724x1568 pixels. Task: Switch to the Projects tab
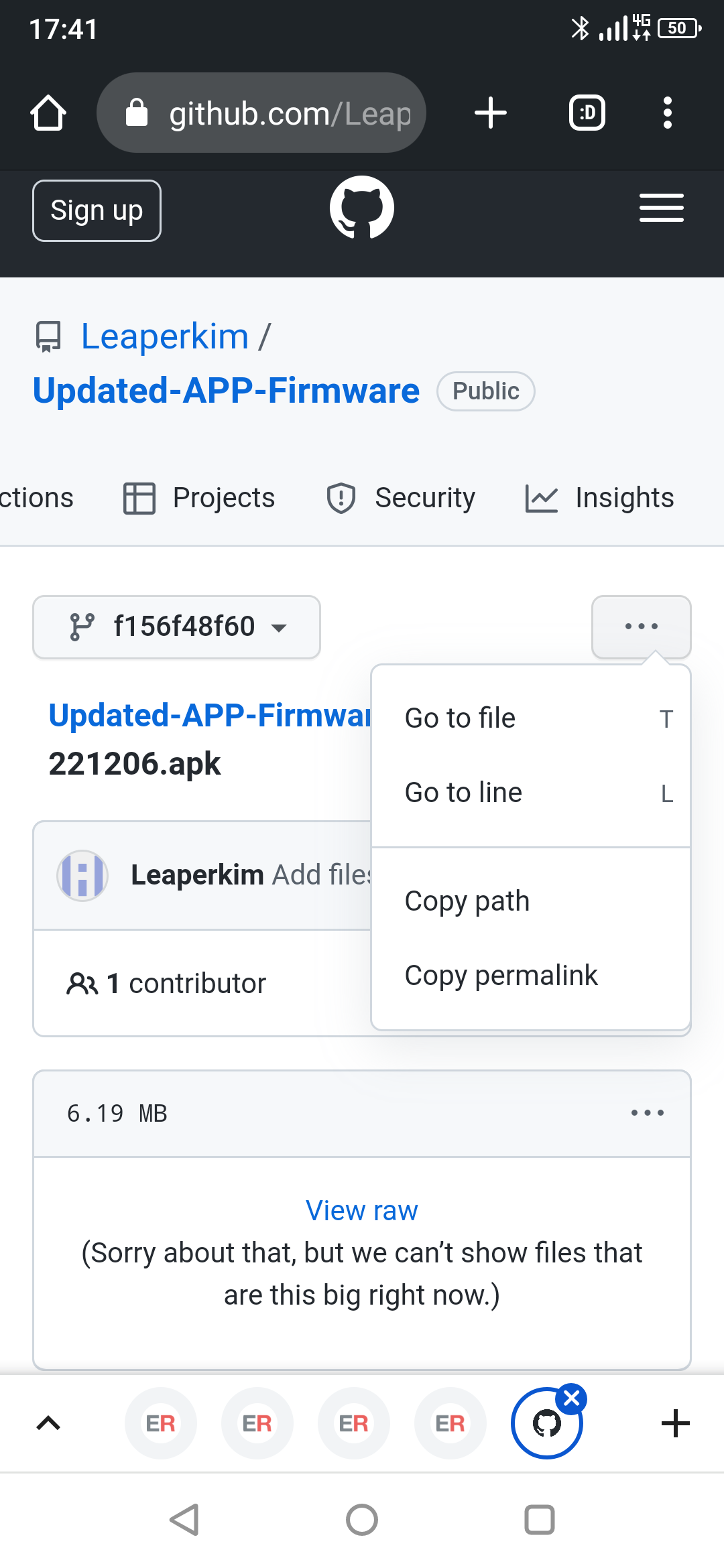coord(199,498)
